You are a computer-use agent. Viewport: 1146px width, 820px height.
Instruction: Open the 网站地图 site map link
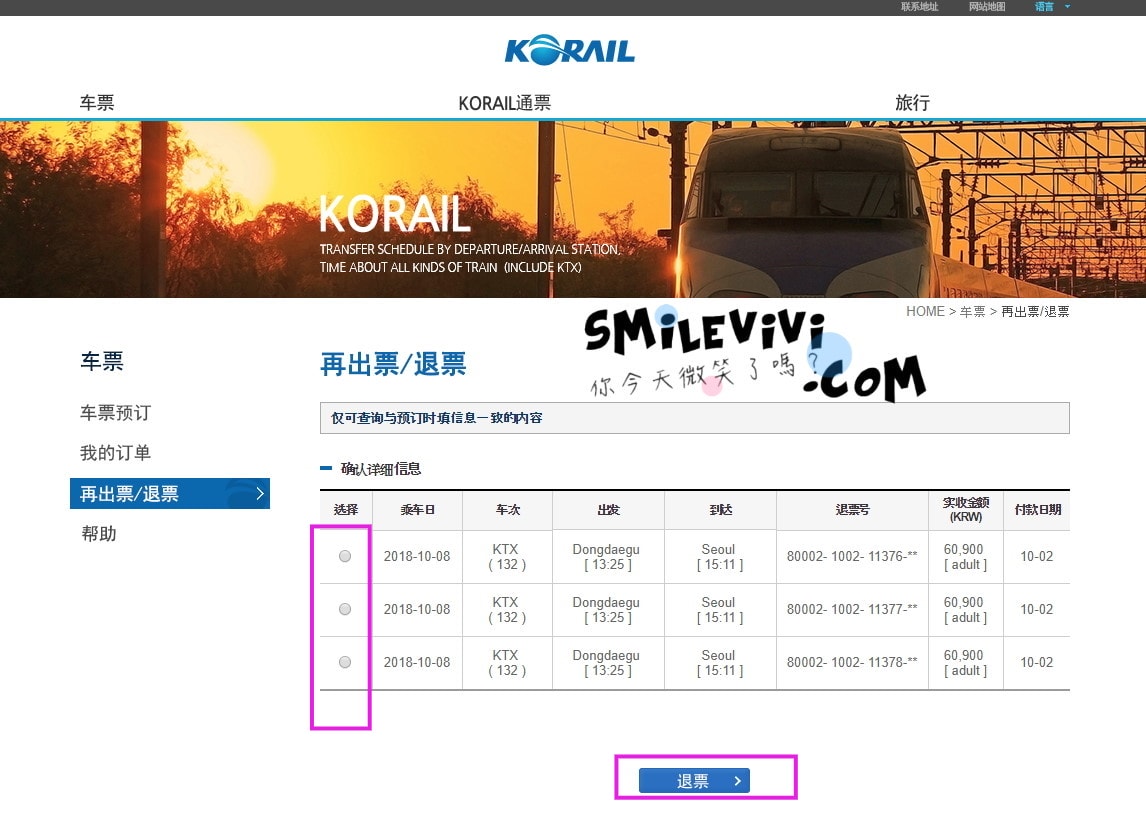[987, 7]
